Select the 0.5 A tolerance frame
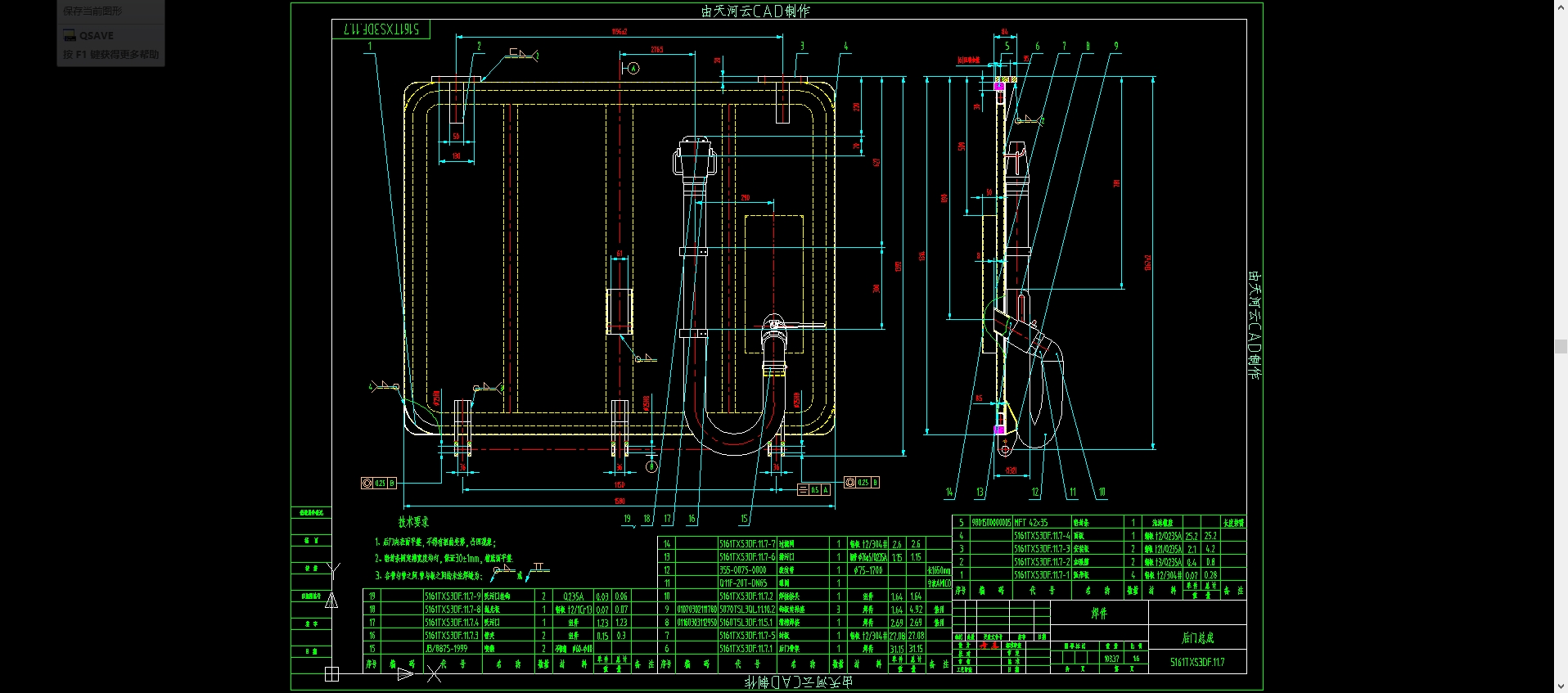 [814, 490]
